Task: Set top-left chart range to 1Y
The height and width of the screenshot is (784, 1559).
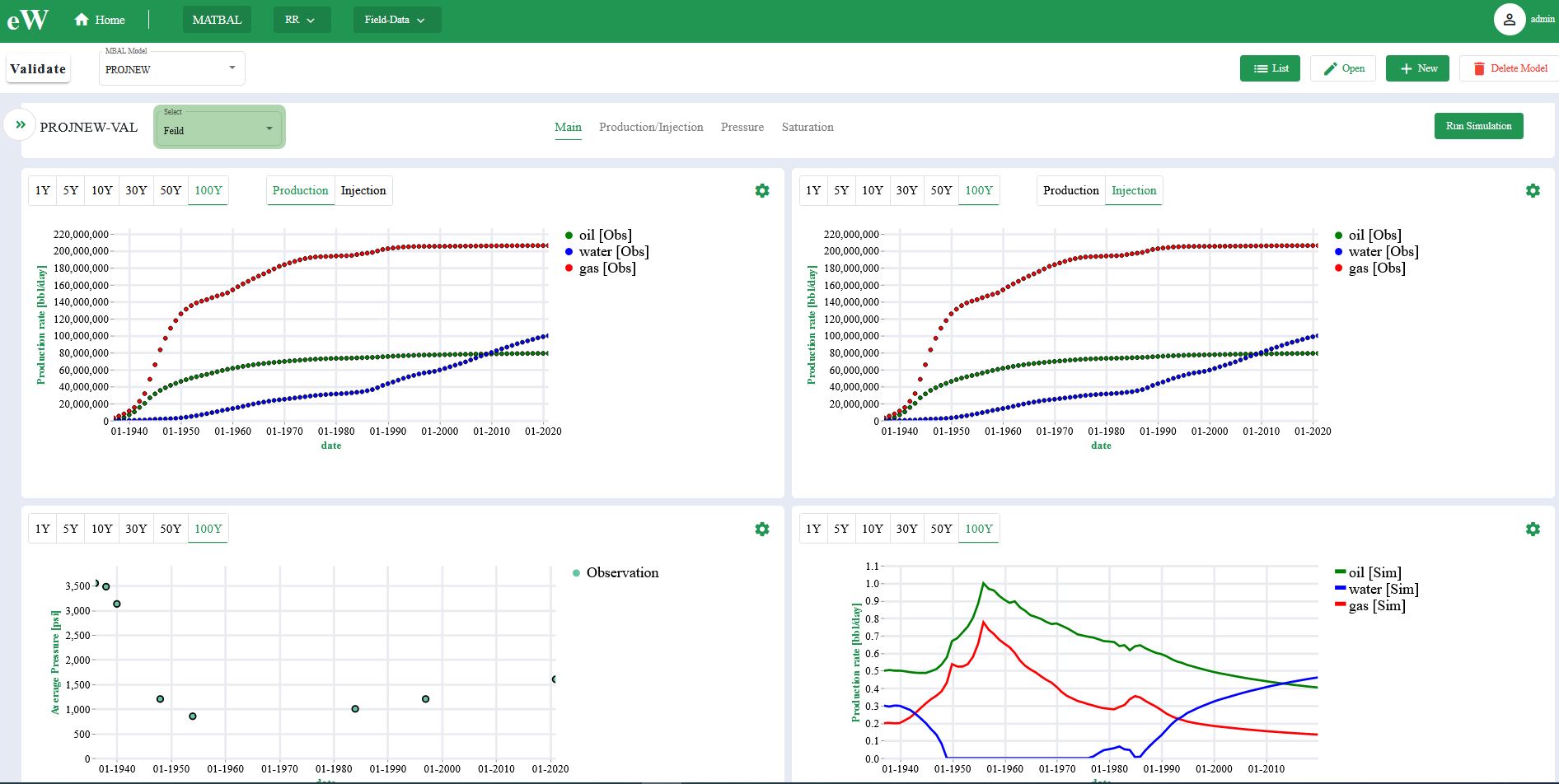Action: click(x=43, y=190)
